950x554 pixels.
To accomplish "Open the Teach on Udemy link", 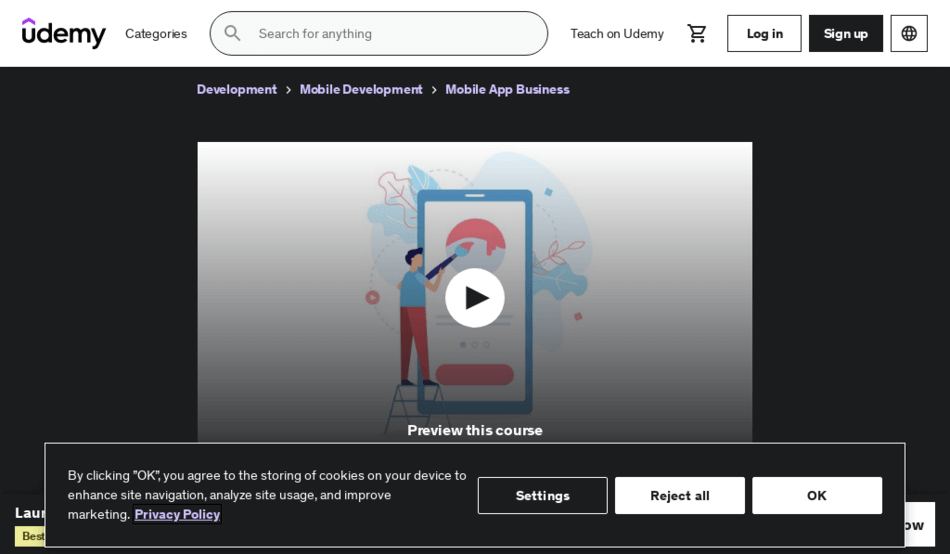I will pos(616,33).
